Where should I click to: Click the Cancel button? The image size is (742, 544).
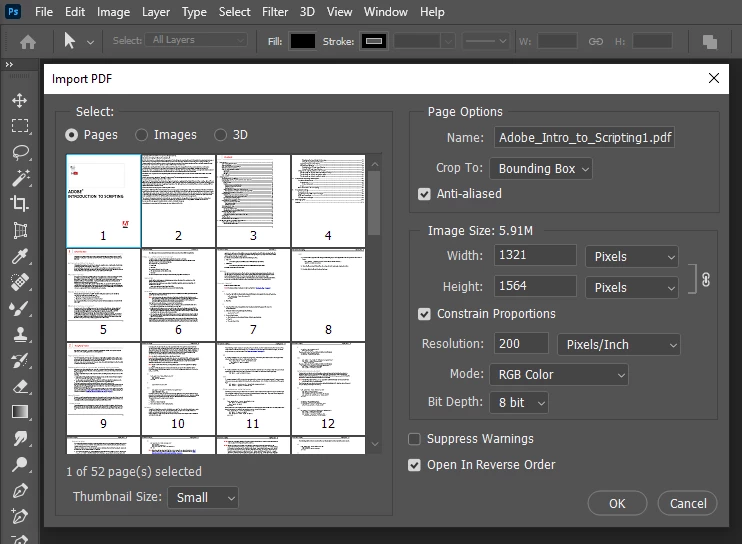click(688, 504)
